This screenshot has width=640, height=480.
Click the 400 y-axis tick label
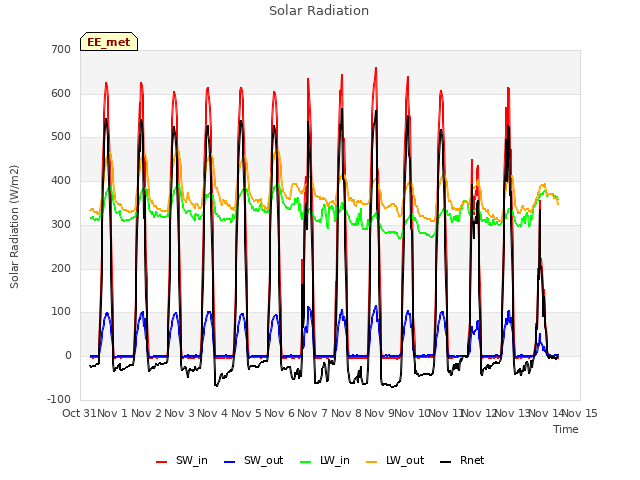(x=61, y=180)
